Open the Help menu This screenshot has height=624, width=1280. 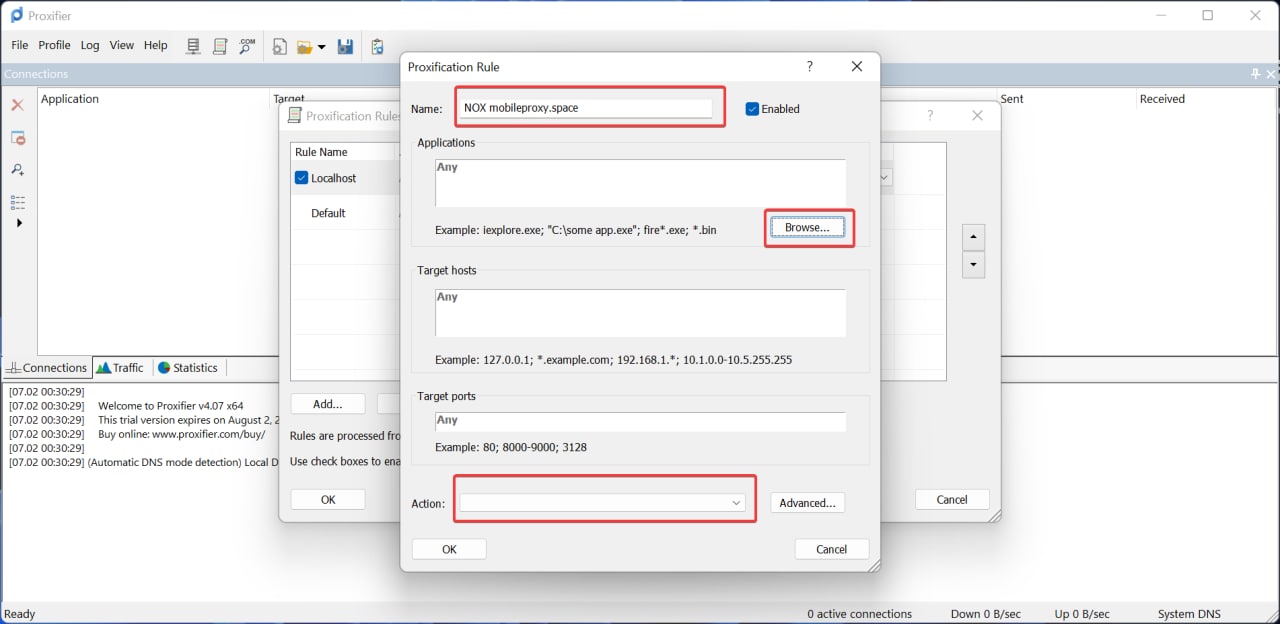[156, 45]
